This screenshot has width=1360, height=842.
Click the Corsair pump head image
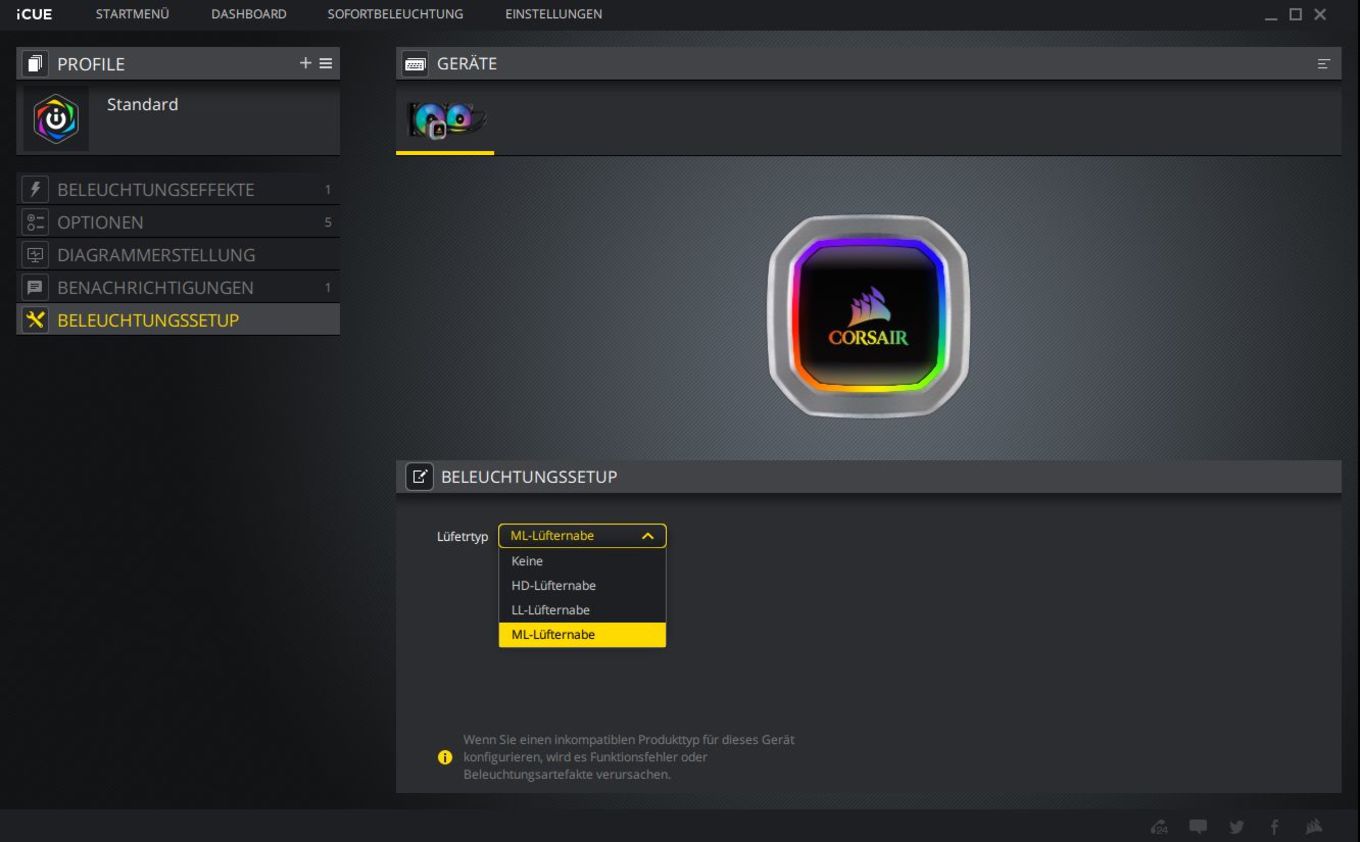pos(868,316)
